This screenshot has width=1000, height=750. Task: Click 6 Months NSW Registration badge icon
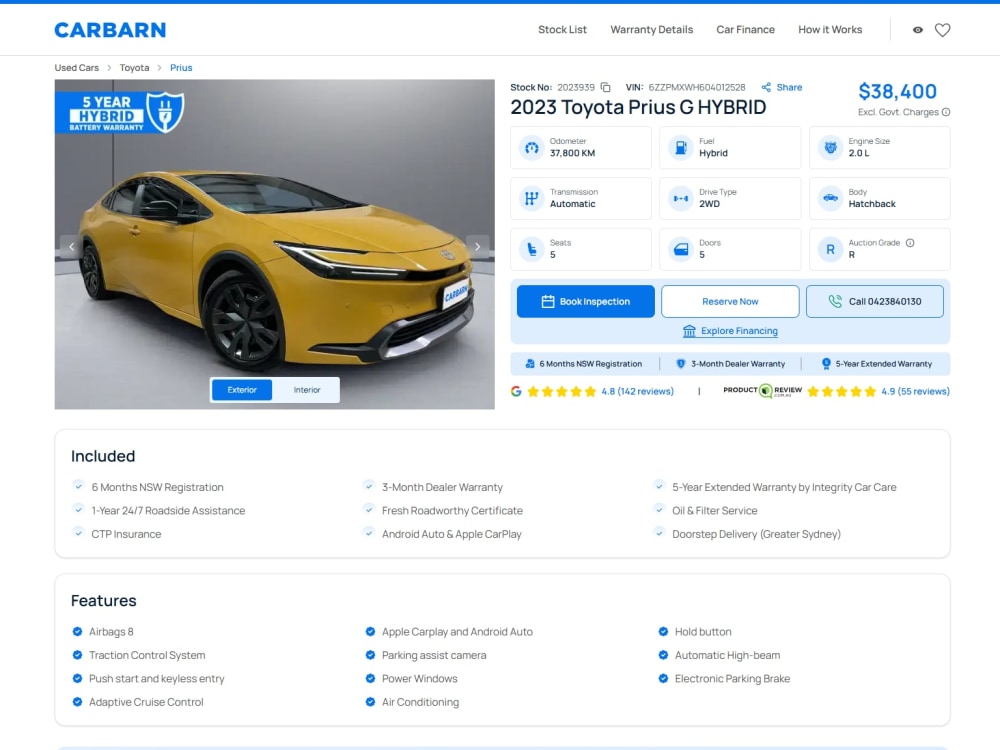pos(529,364)
